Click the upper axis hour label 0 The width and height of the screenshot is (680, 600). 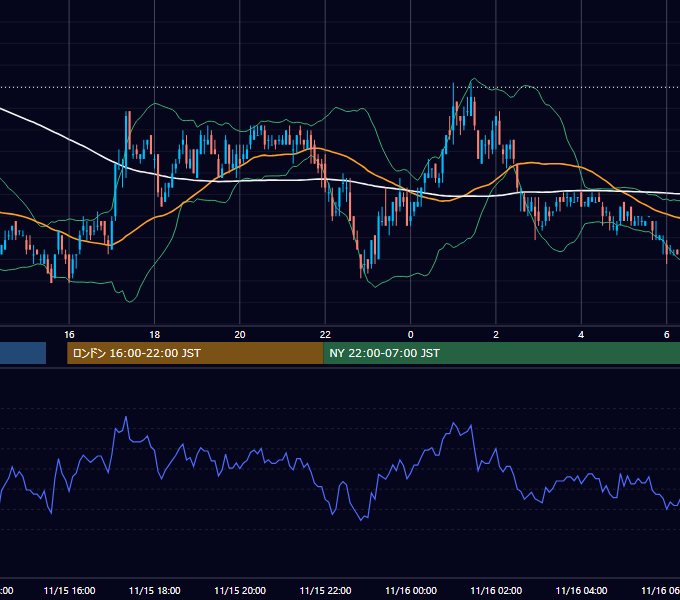point(411,335)
